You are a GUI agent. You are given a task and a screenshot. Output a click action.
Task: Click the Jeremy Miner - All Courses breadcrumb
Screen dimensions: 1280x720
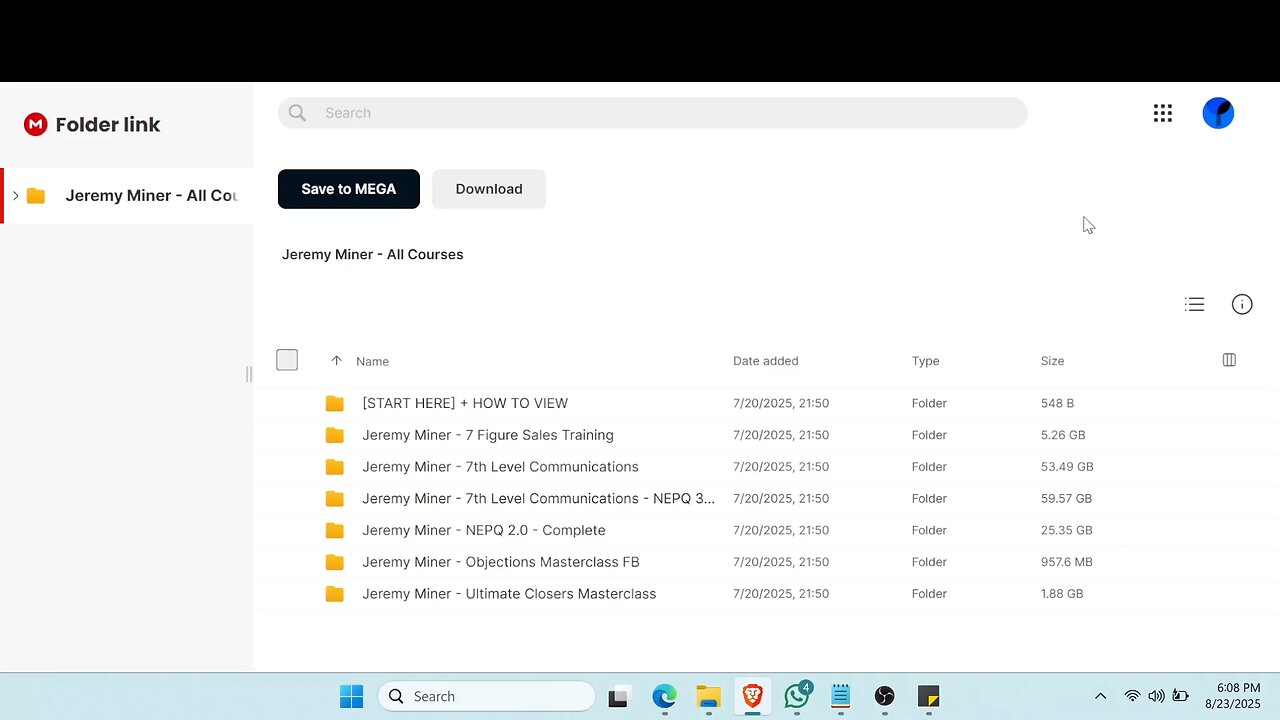(372, 254)
